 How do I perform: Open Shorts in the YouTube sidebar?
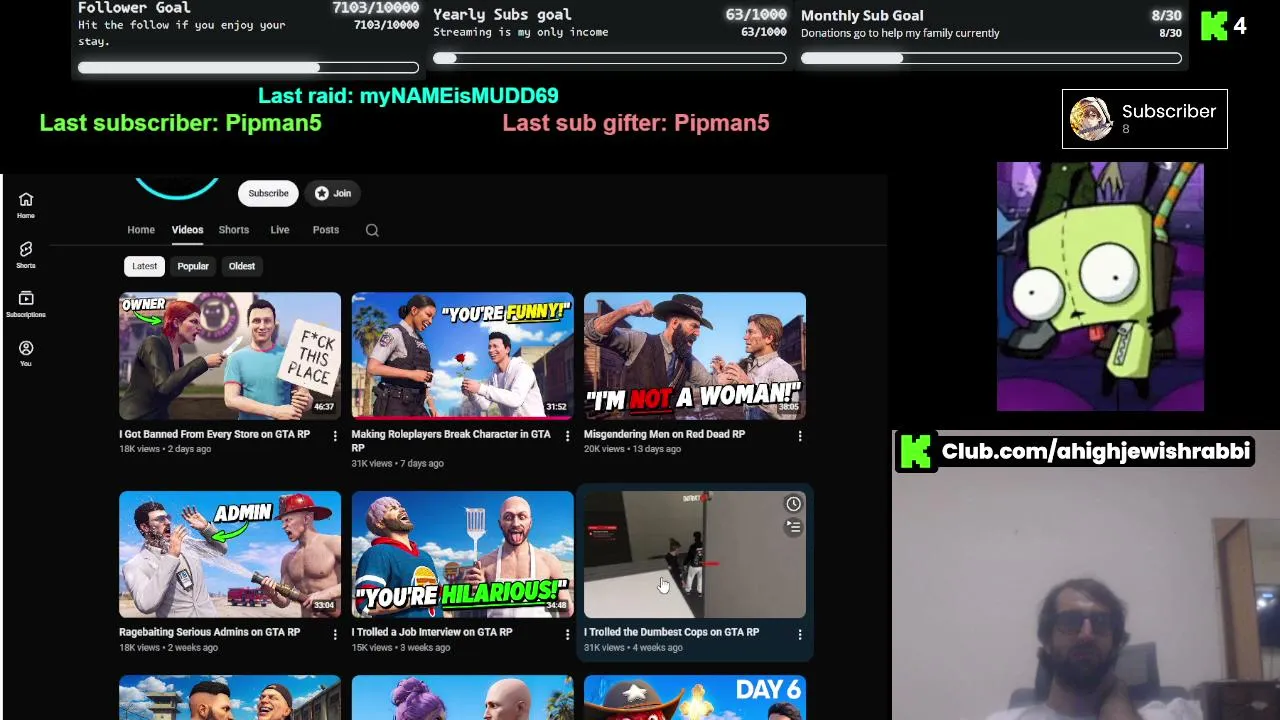(x=26, y=254)
